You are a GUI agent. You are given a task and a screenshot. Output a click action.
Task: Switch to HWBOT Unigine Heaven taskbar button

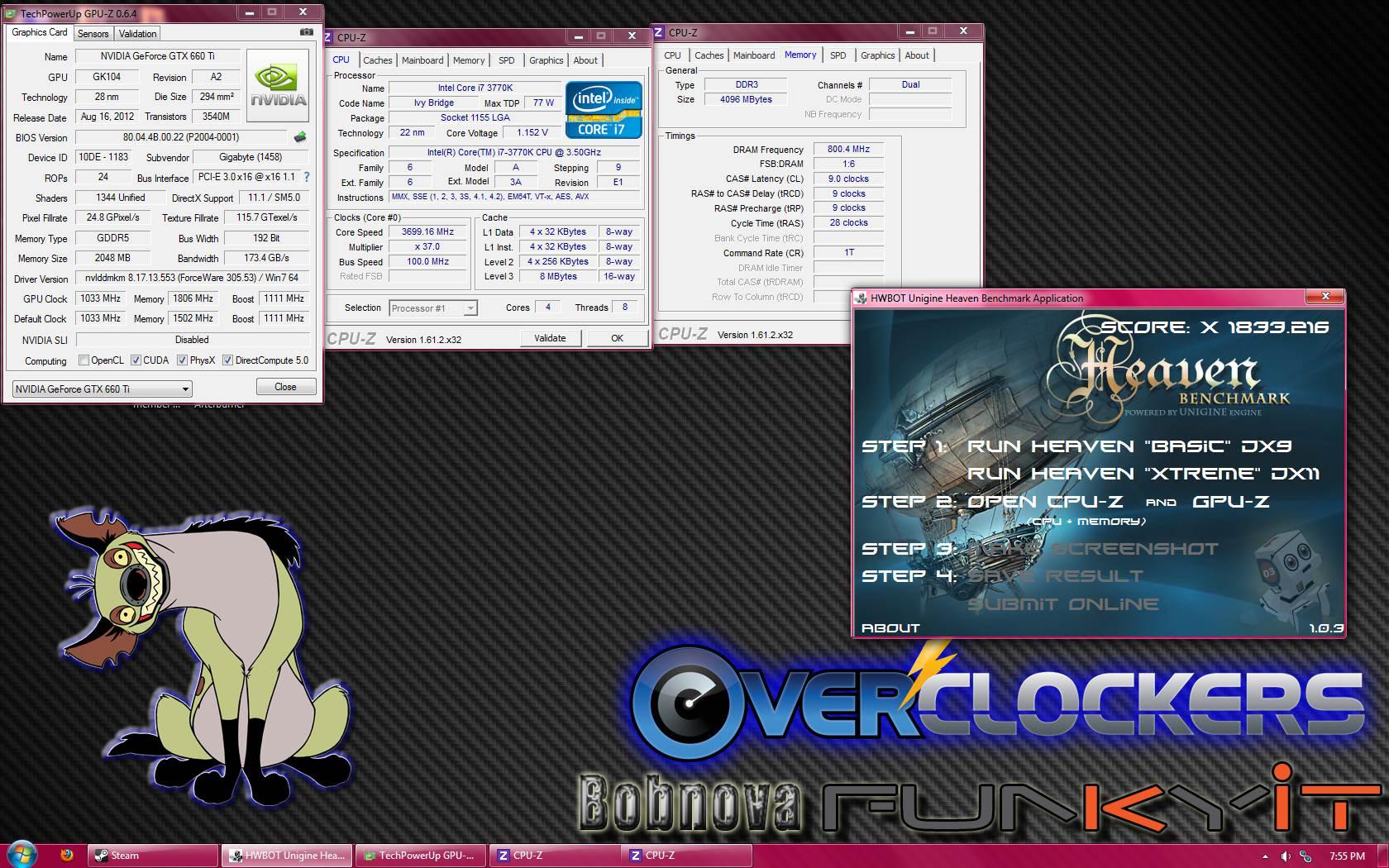(x=287, y=856)
